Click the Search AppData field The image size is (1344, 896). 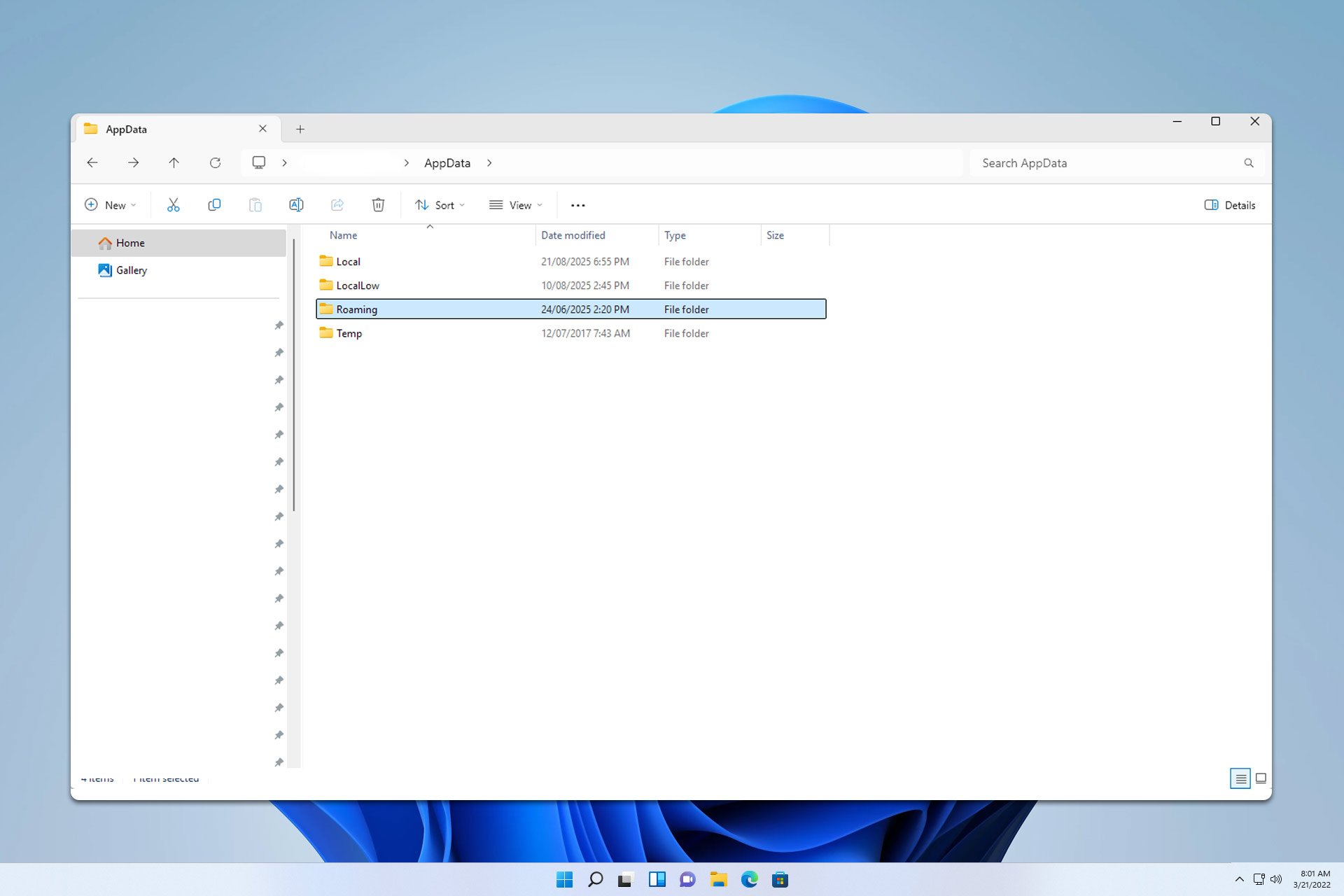point(1106,163)
